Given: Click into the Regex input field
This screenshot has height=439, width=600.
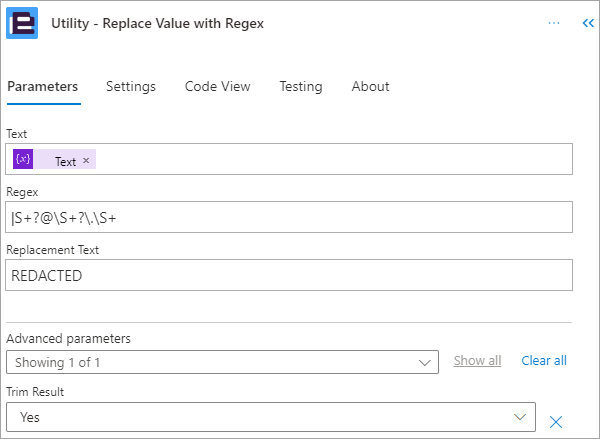Looking at the screenshot, I should click(289, 217).
